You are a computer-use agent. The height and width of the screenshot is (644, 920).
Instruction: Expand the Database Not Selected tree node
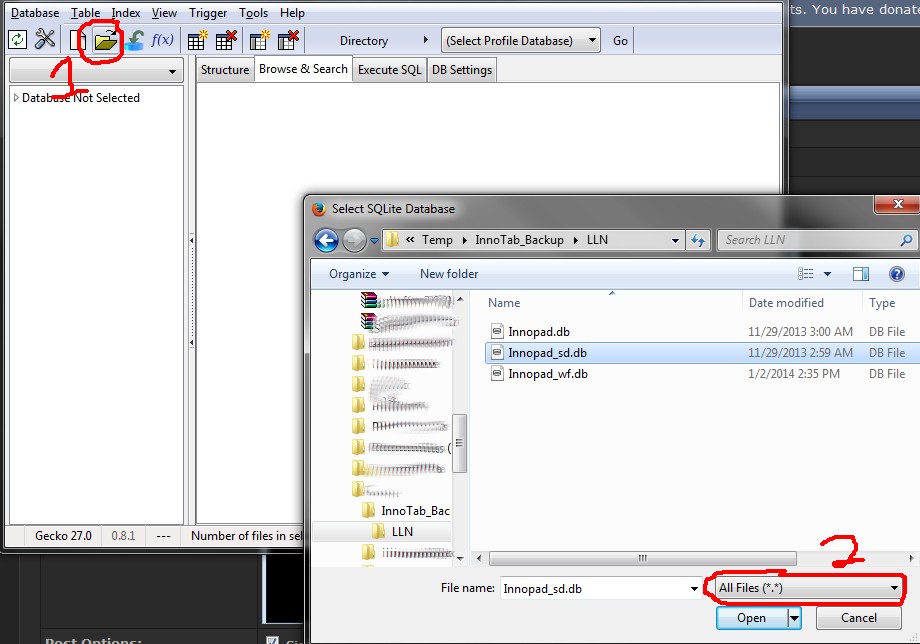[x=16, y=98]
